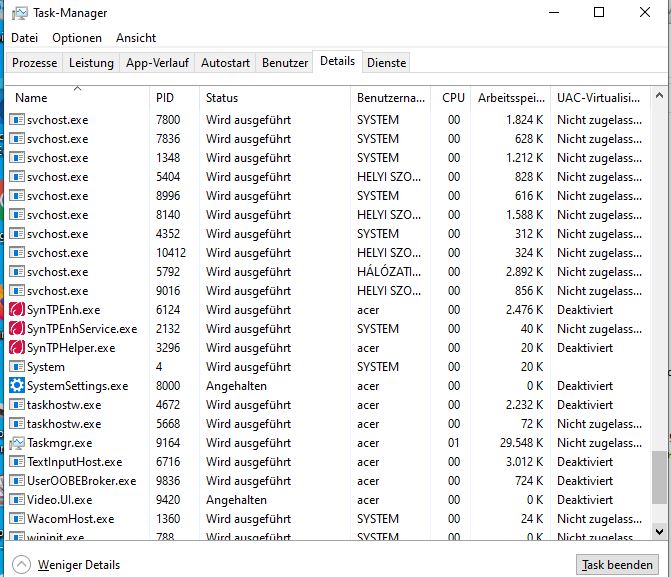Sort by the CPU column header
Viewport: 671px width, 577px height.
[451, 98]
